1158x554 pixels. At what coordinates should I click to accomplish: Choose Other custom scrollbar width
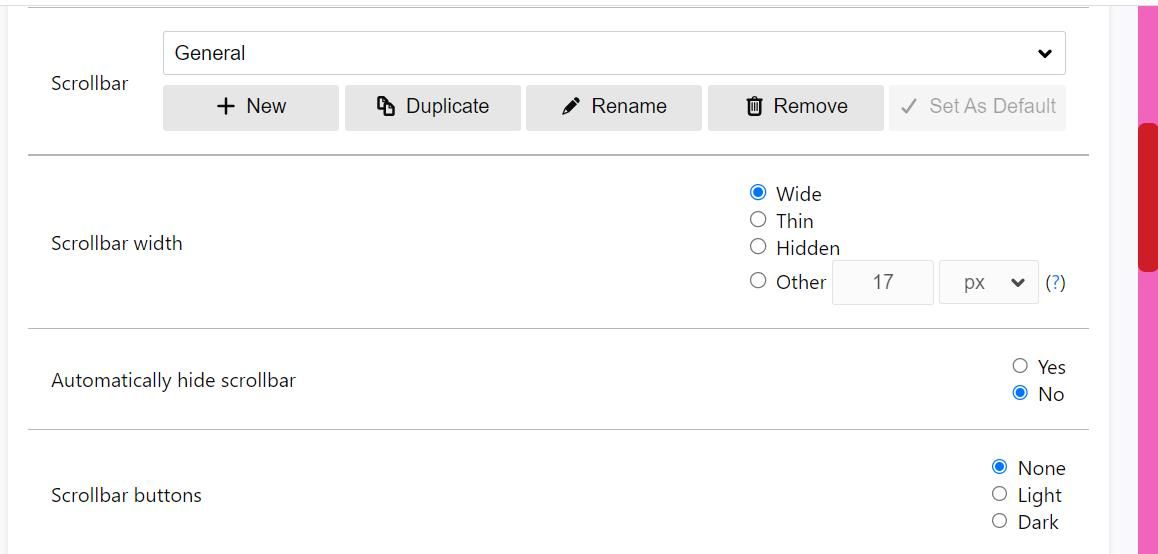(758, 281)
